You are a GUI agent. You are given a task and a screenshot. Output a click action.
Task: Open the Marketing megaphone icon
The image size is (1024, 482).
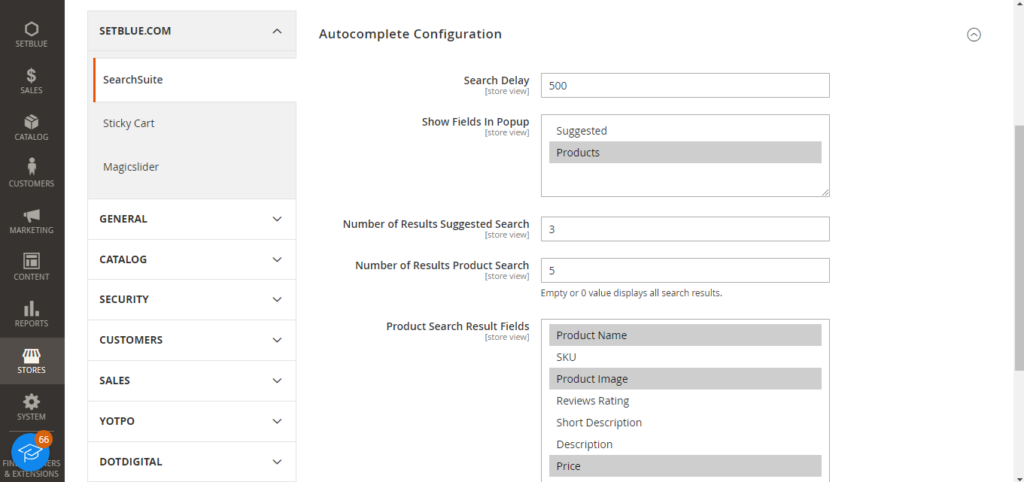[x=31, y=220]
